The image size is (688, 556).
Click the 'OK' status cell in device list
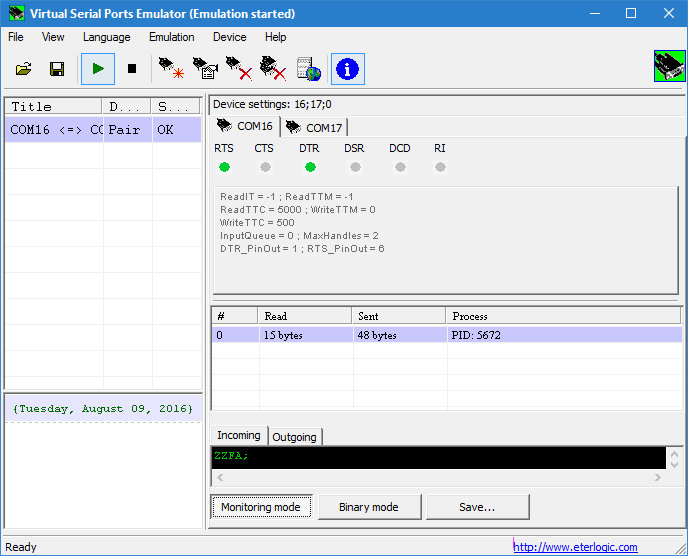click(177, 129)
